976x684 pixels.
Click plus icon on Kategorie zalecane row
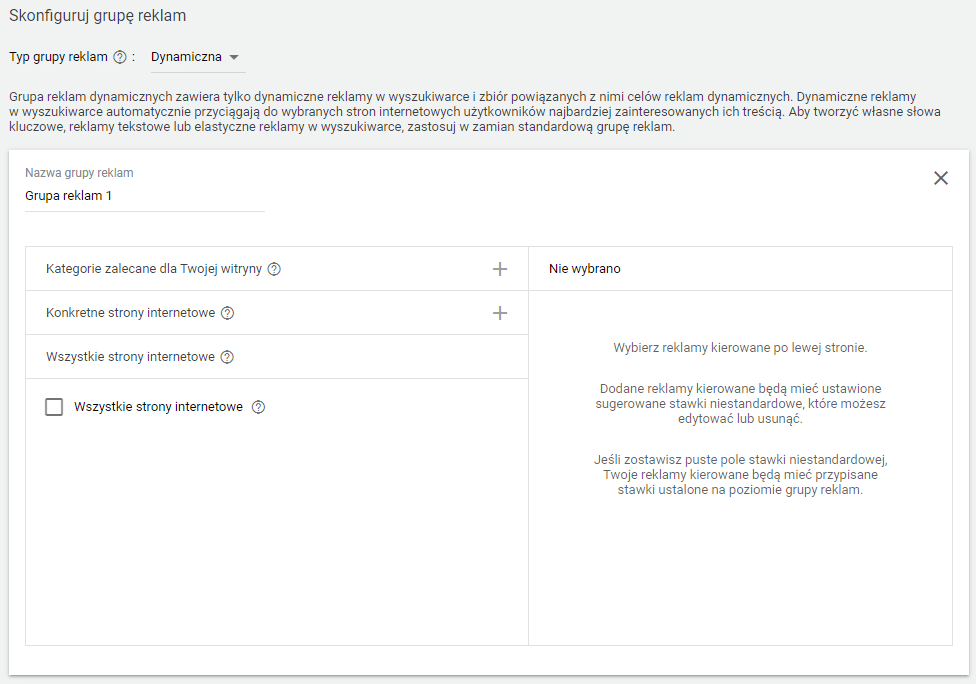pos(500,269)
